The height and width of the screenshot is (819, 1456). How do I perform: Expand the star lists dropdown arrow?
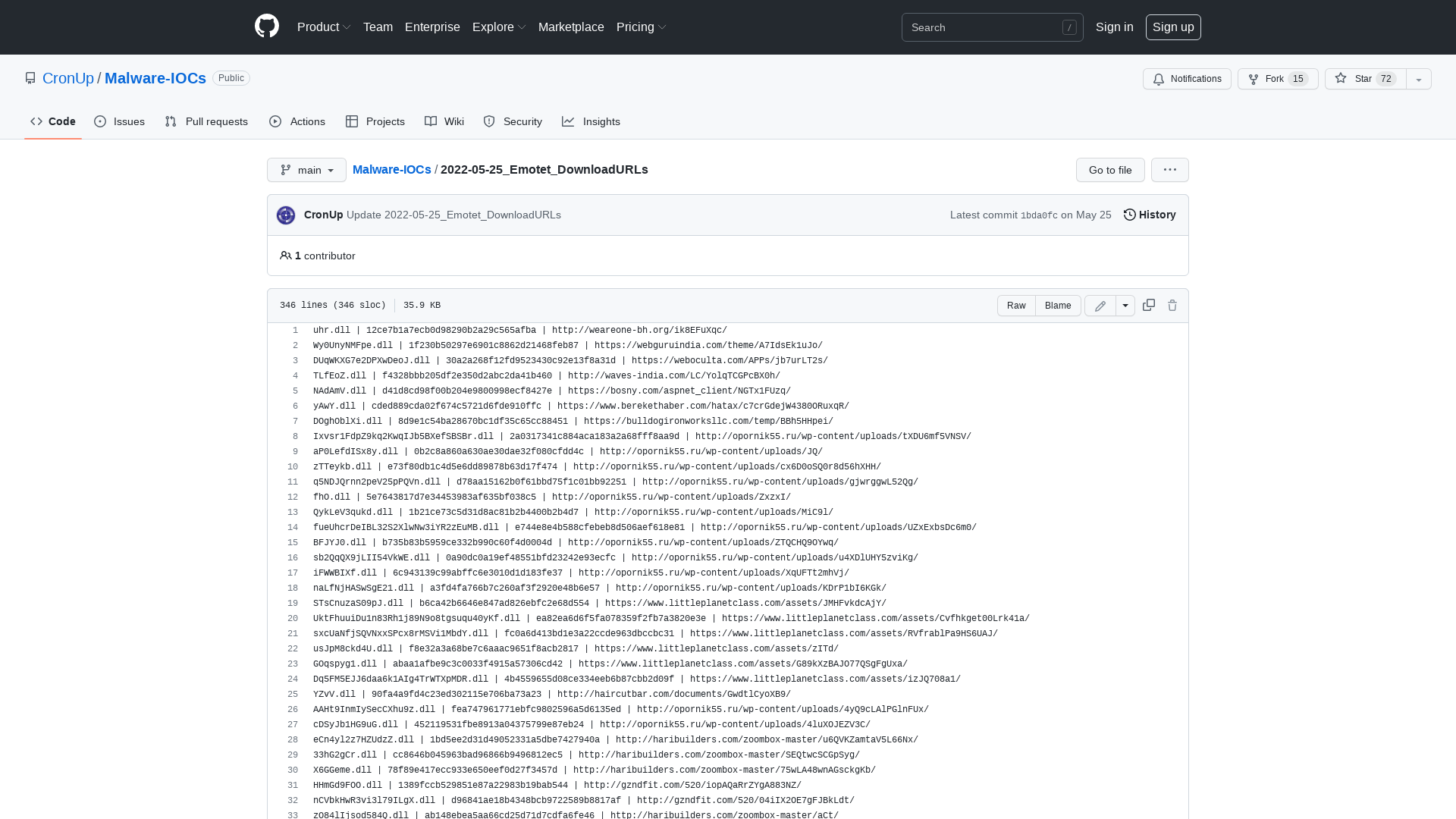click(x=1419, y=79)
